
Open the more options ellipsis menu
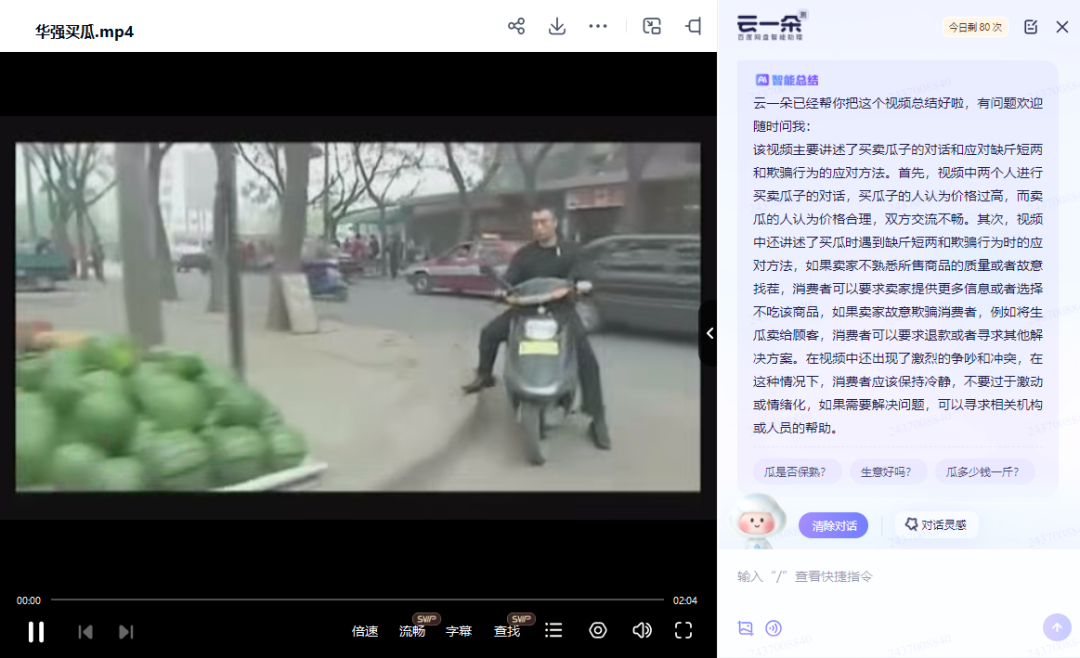coord(598,26)
